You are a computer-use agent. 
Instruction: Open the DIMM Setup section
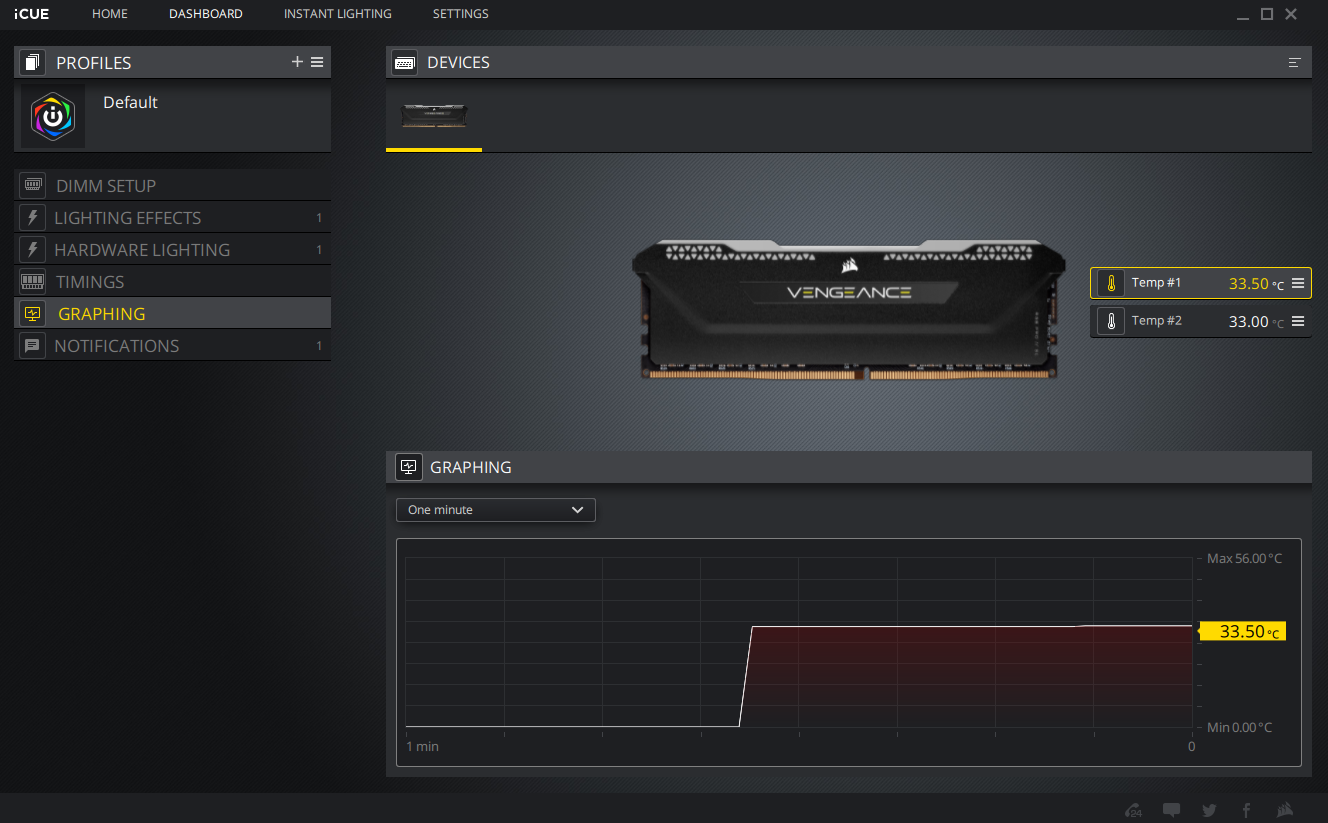(106, 186)
